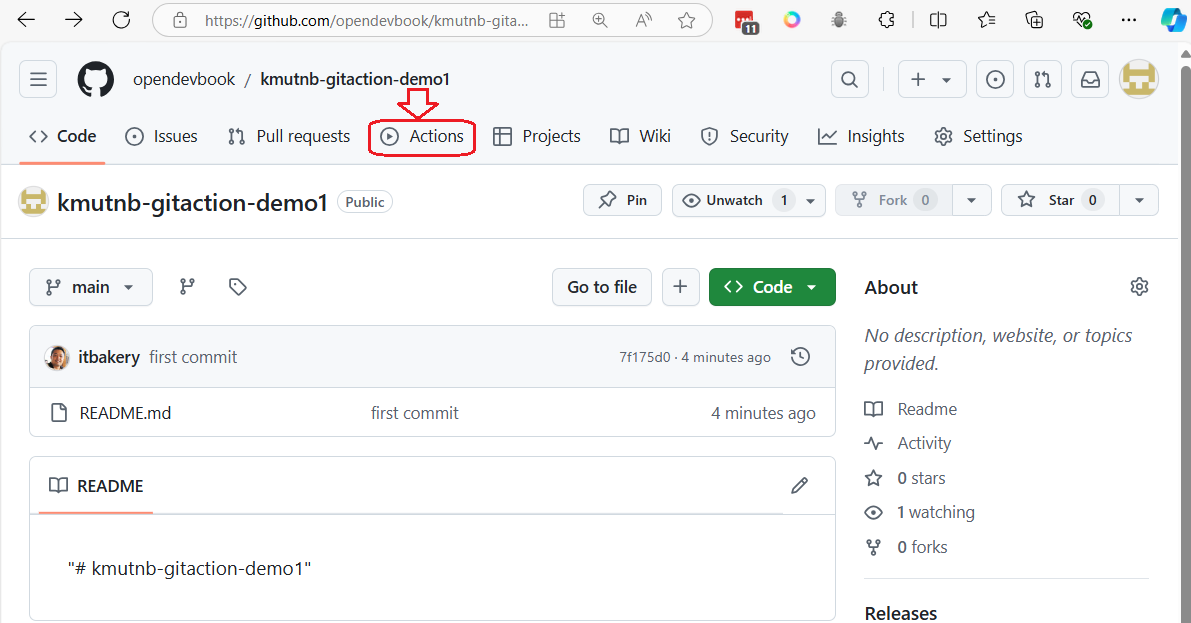1191x623 pixels.
Task: View commit history clock icon
Action: [800, 357]
